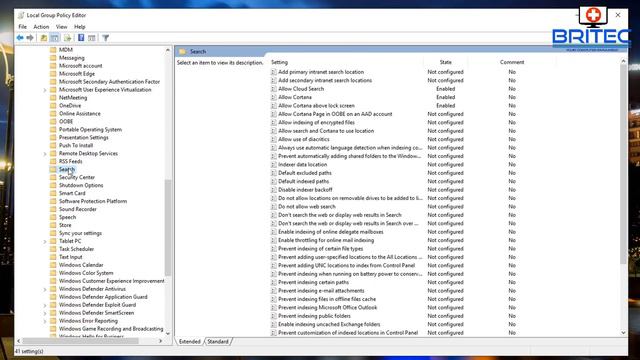Expand the Remote Desktop Services node
The image size is (640, 360).
(44, 154)
